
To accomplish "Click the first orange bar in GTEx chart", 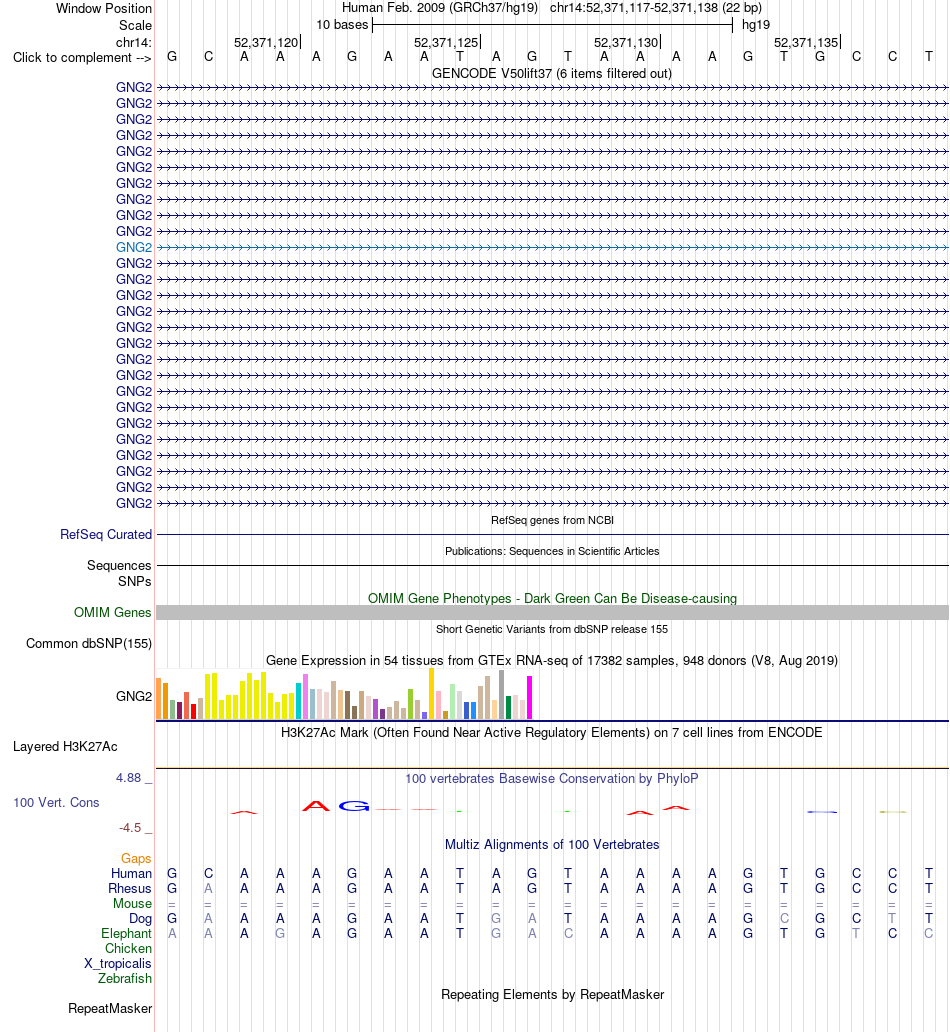I will tap(159, 698).
